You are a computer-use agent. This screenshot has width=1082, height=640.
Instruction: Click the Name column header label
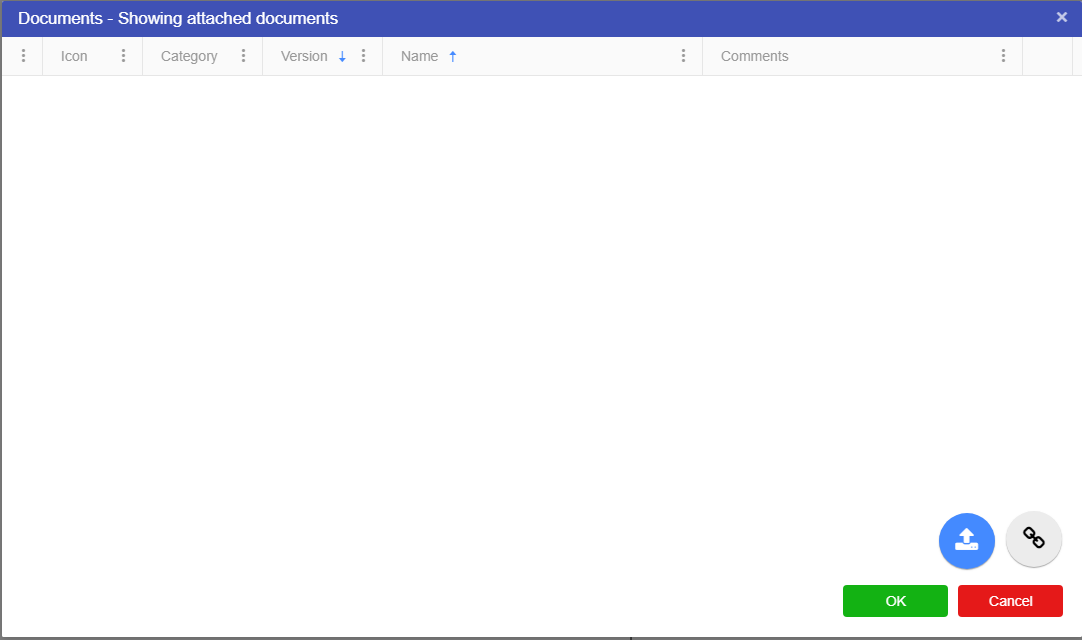[419, 56]
